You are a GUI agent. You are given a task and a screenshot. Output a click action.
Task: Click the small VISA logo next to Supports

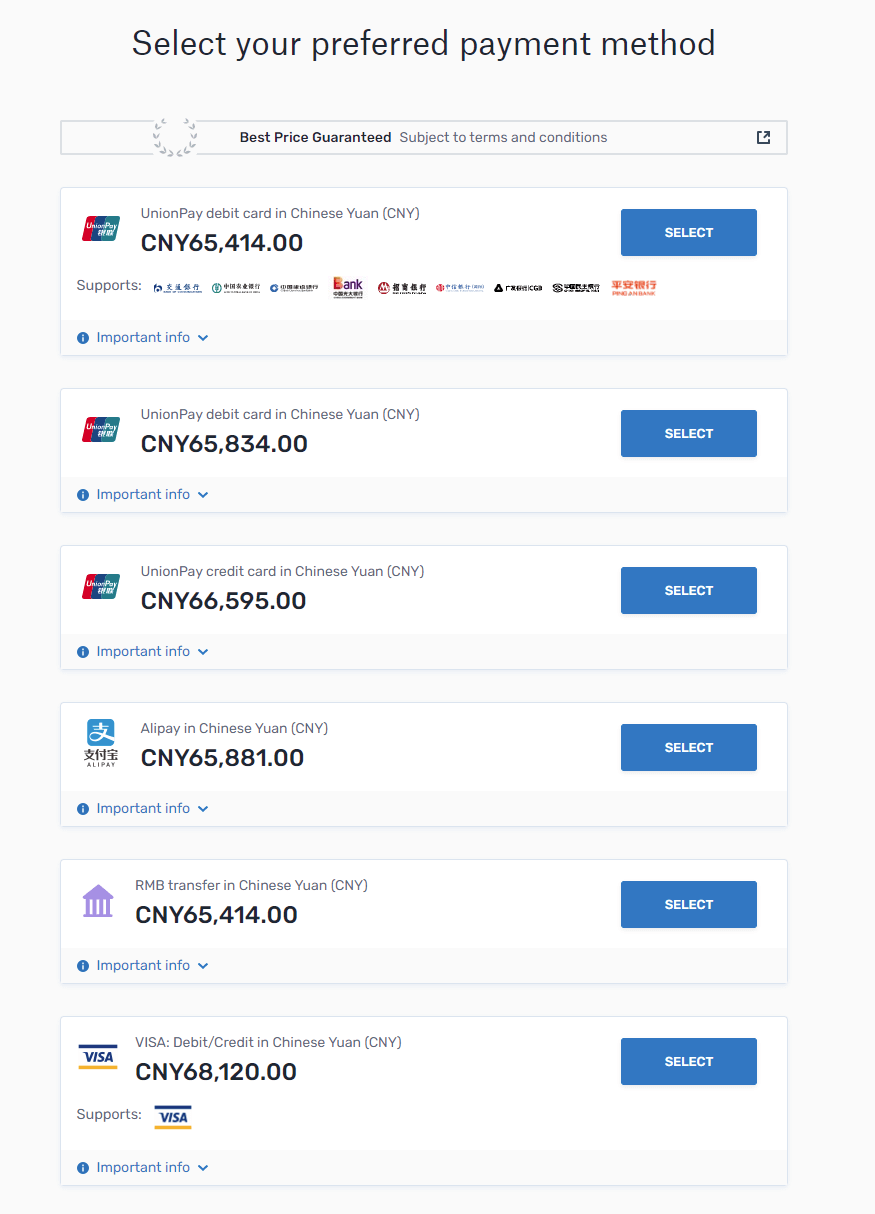pyautogui.click(x=173, y=1117)
